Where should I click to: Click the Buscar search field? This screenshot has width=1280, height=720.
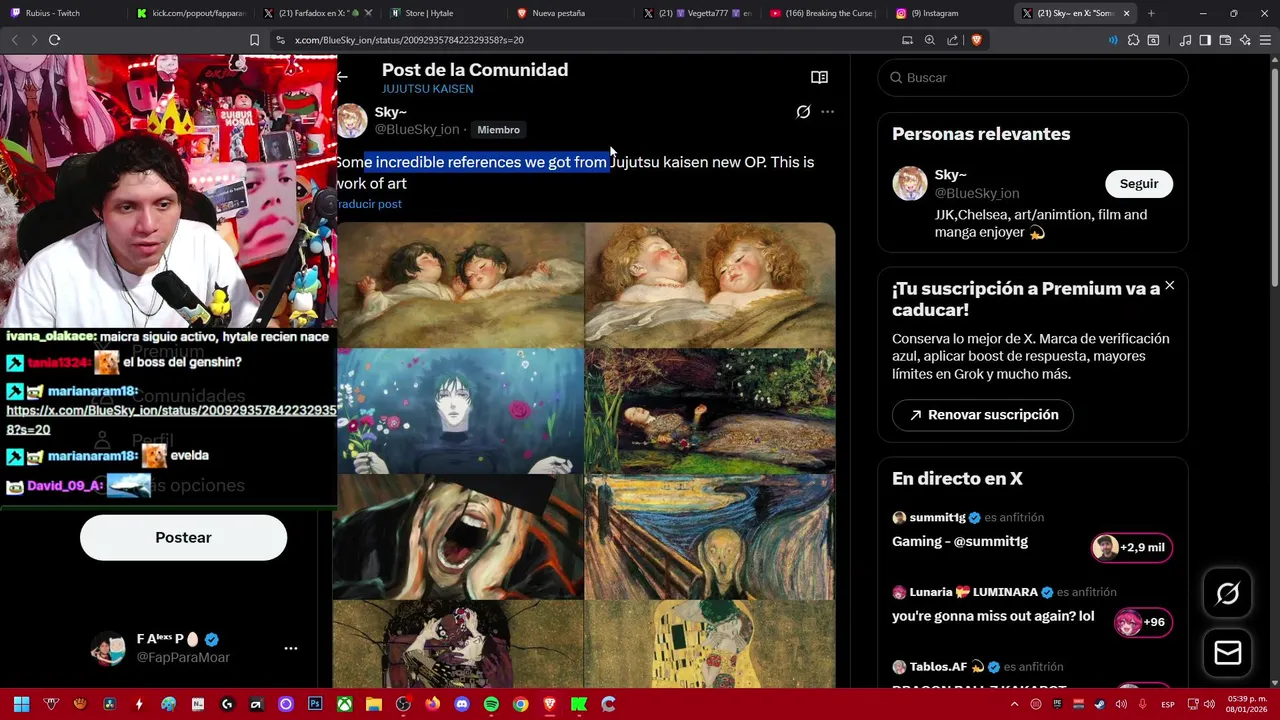[1033, 78]
